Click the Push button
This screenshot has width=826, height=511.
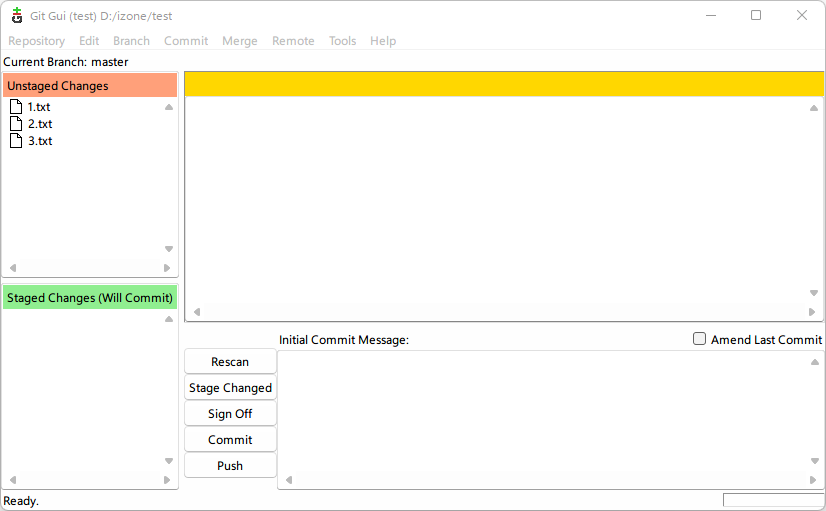coord(230,466)
